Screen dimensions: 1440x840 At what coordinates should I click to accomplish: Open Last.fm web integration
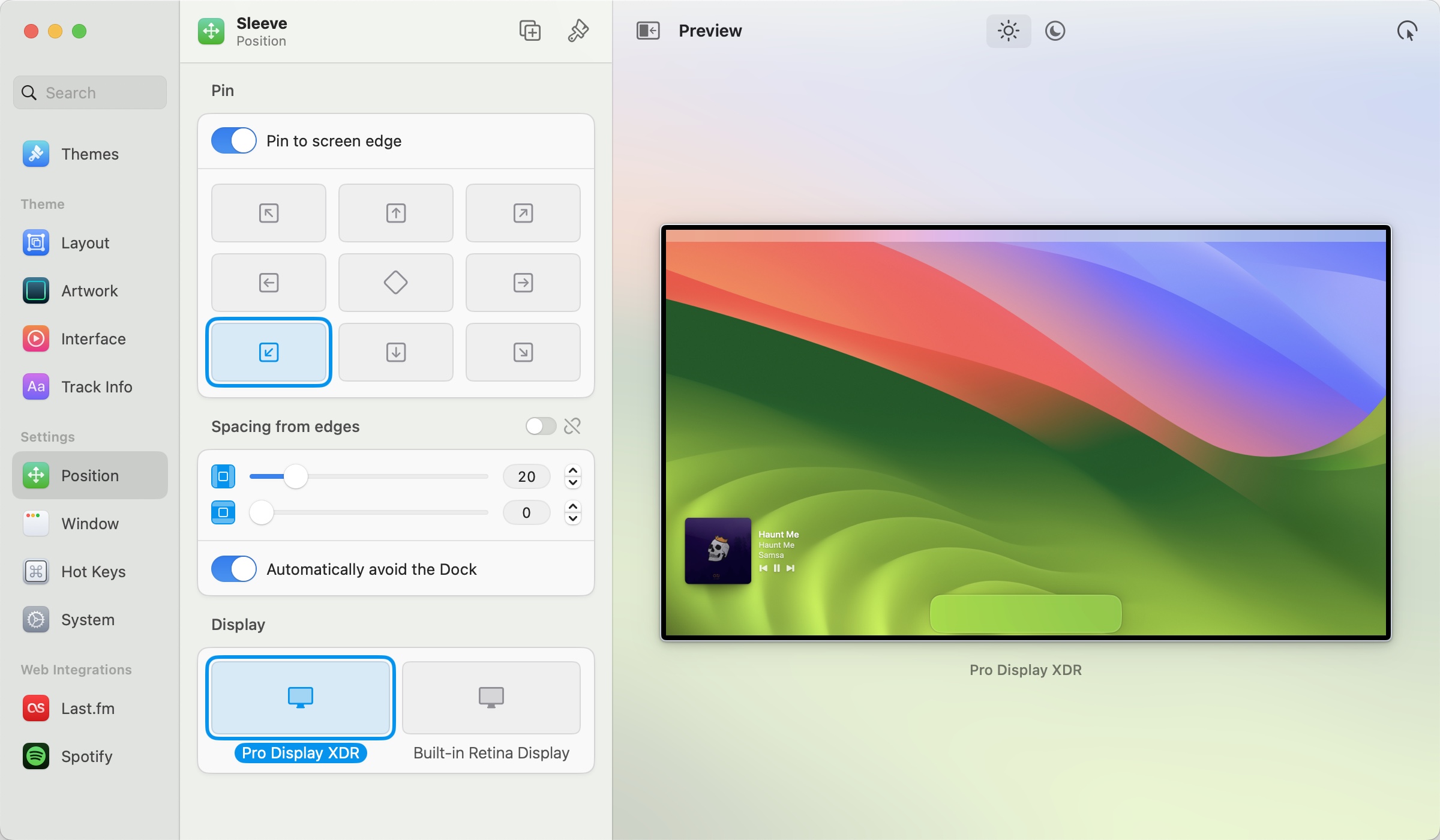click(90, 709)
